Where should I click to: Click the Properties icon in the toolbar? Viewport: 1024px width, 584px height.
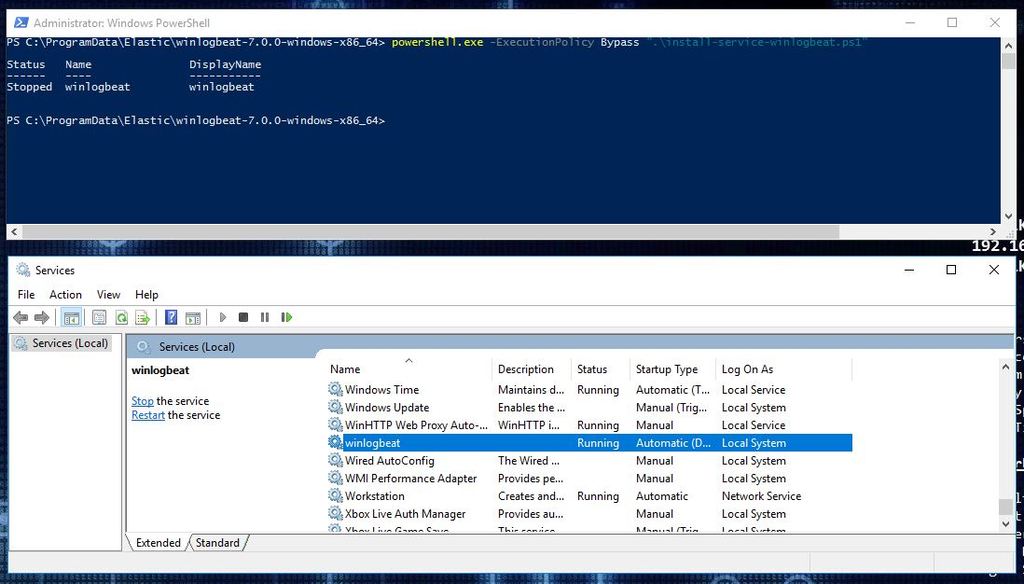click(x=99, y=317)
